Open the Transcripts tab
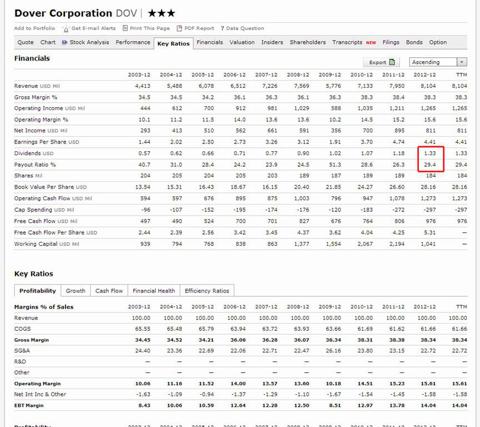 (x=347, y=42)
